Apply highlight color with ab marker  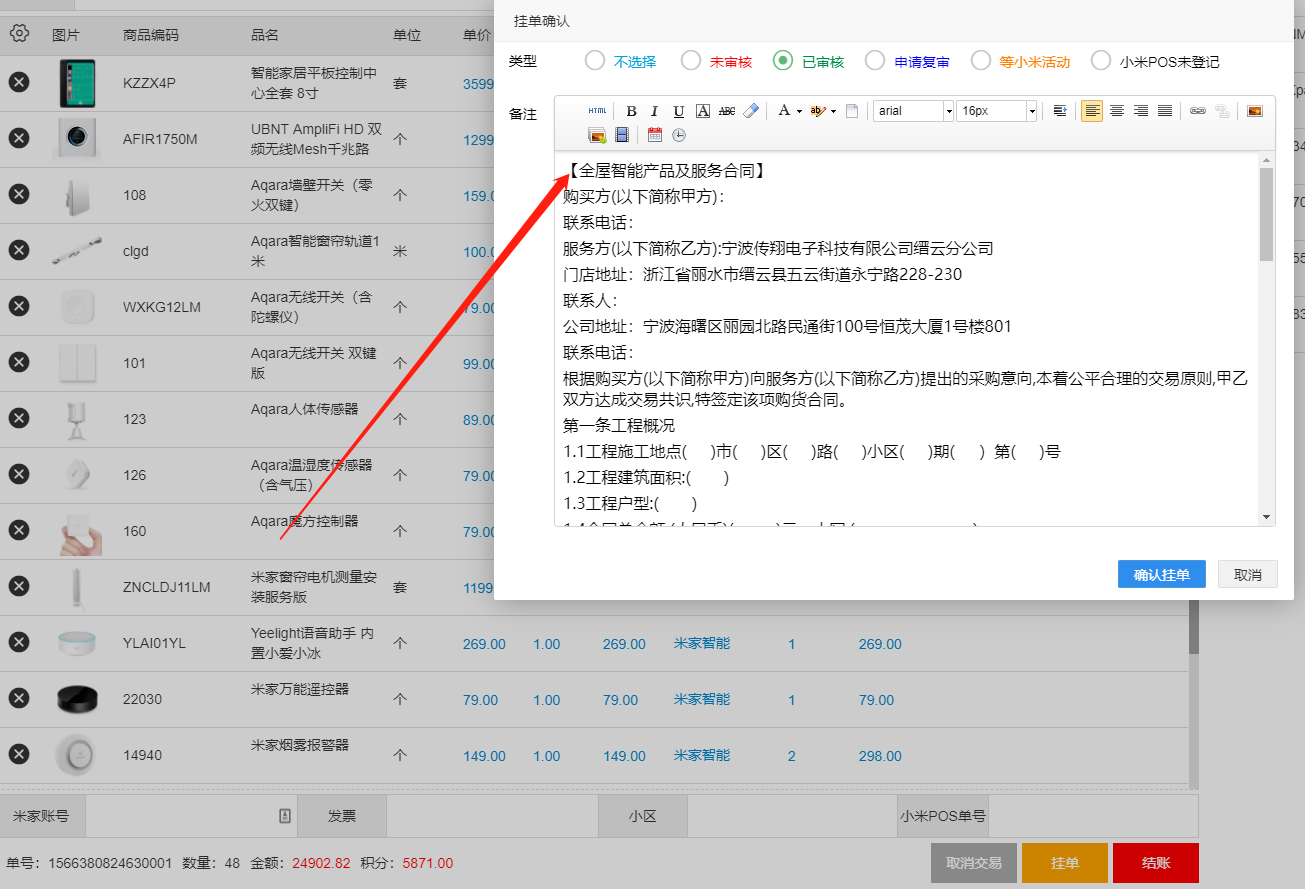[x=817, y=111]
